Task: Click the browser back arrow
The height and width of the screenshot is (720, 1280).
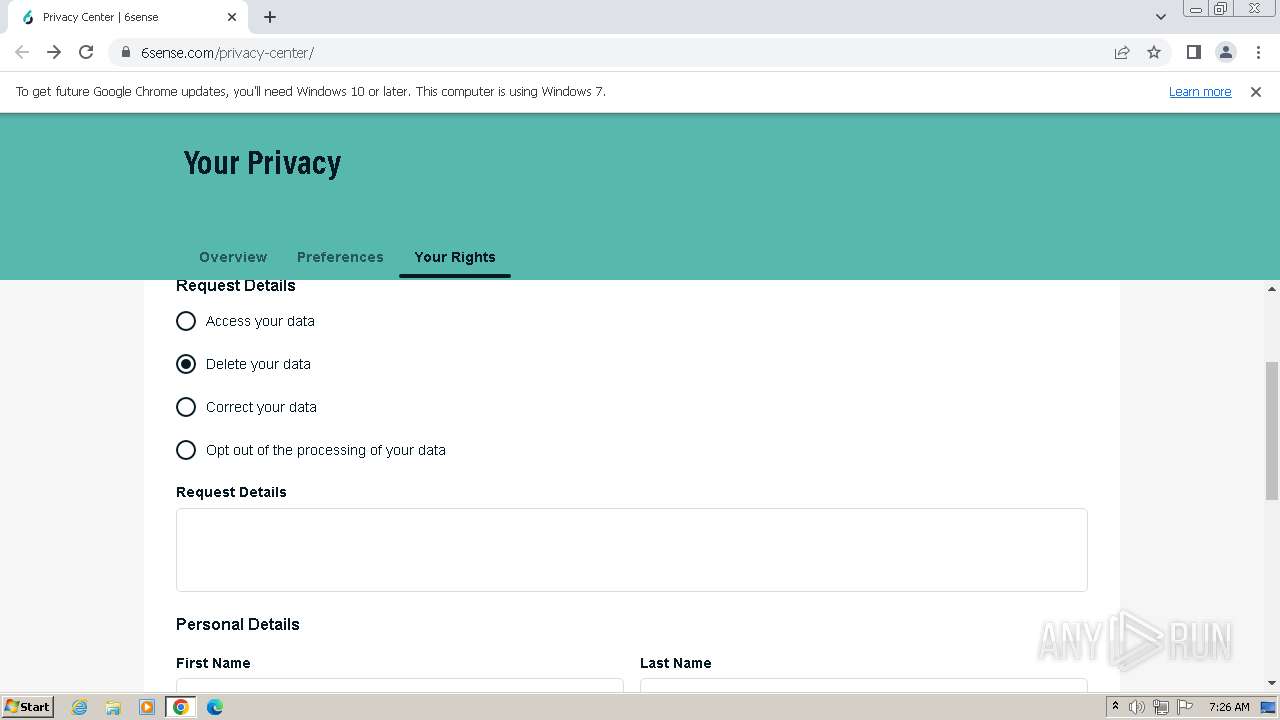Action: point(22,52)
